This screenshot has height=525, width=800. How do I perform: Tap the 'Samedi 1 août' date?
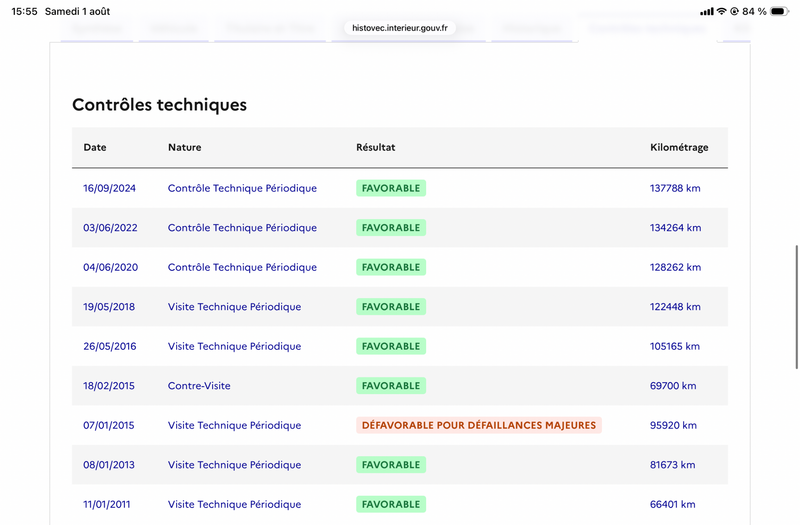(x=78, y=11)
